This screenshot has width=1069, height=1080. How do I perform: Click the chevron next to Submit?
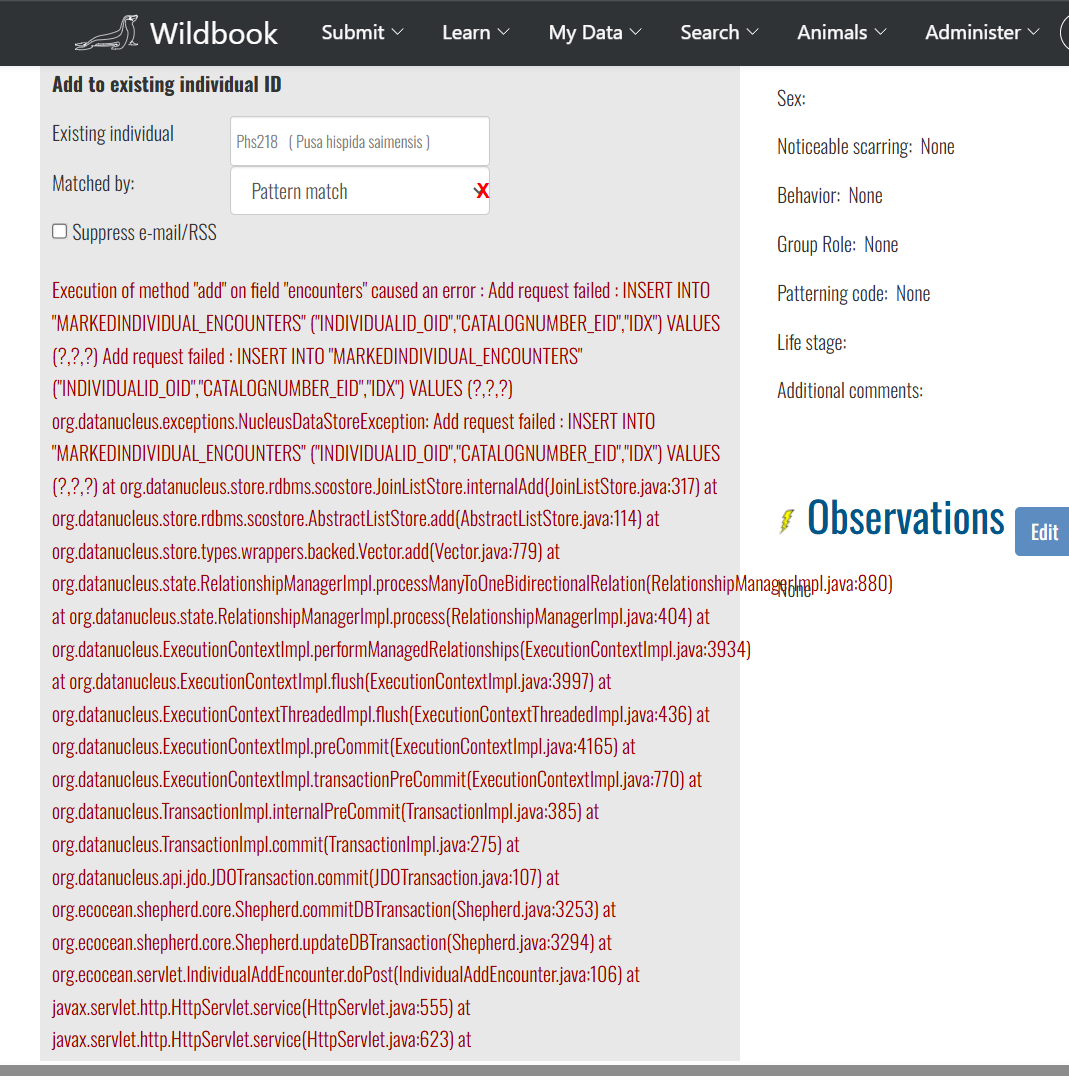(398, 33)
